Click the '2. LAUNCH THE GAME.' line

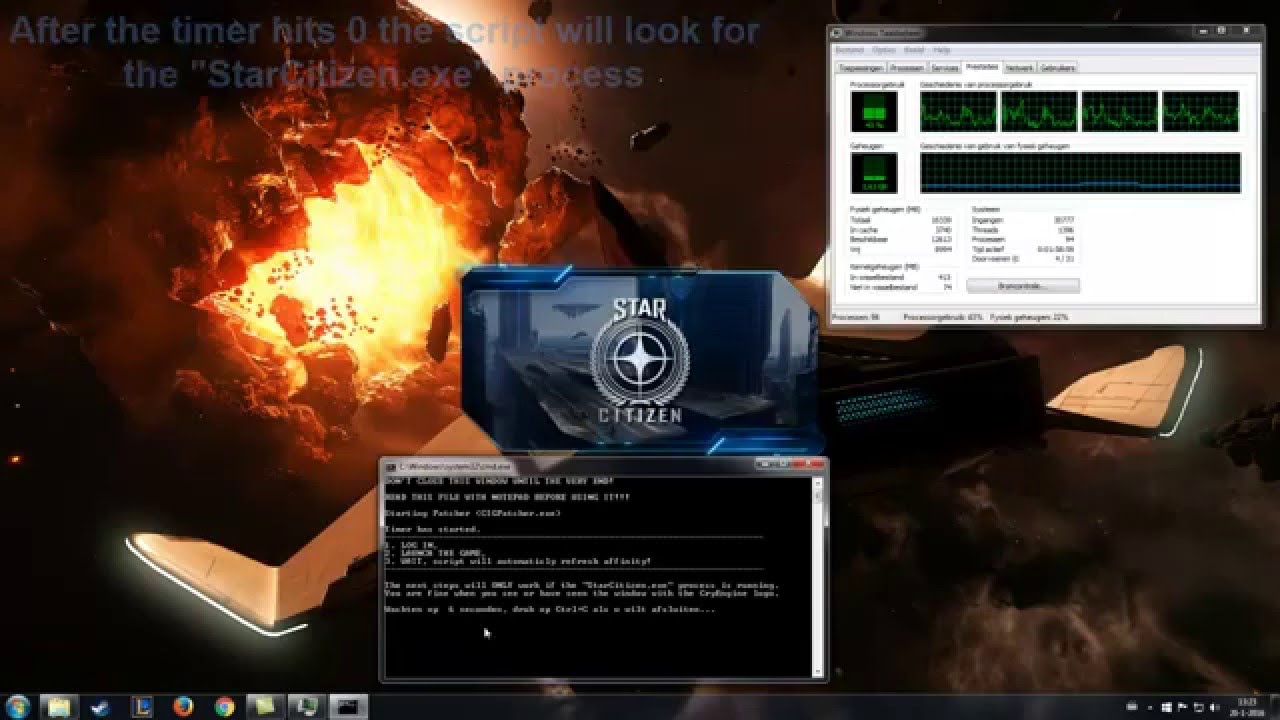pyautogui.click(x=435, y=552)
